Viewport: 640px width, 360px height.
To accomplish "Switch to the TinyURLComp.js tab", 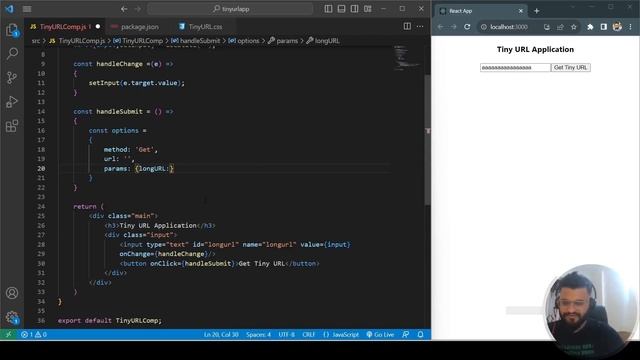I will pyautogui.click(x=65, y=27).
